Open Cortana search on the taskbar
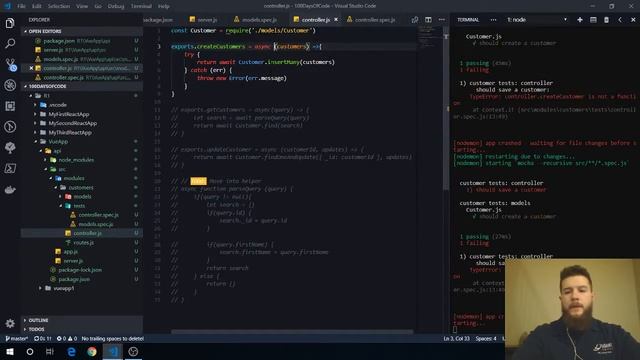This screenshot has height=360, width=640. tap(30, 351)
